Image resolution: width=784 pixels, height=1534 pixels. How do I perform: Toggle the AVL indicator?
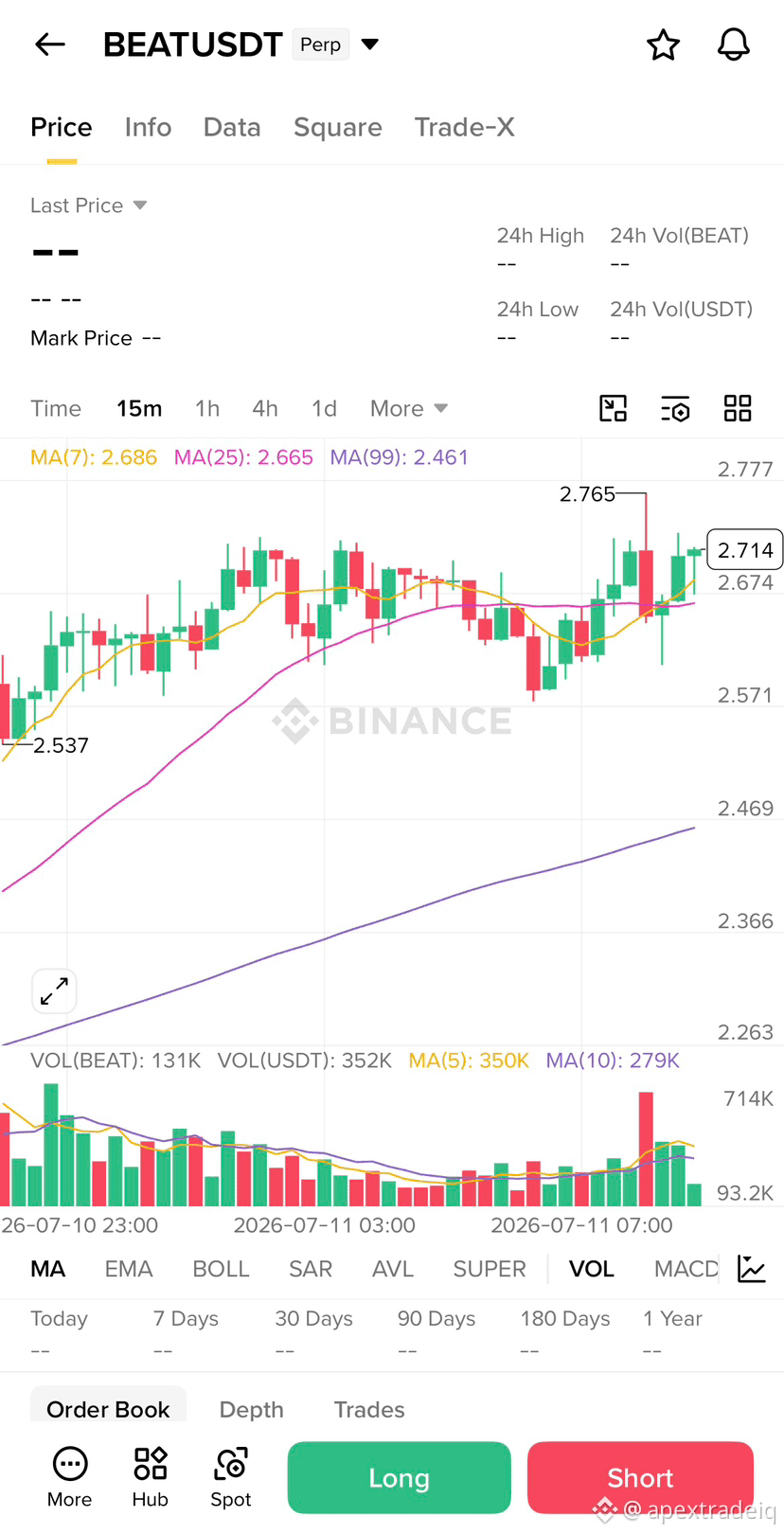point(393,1269)
